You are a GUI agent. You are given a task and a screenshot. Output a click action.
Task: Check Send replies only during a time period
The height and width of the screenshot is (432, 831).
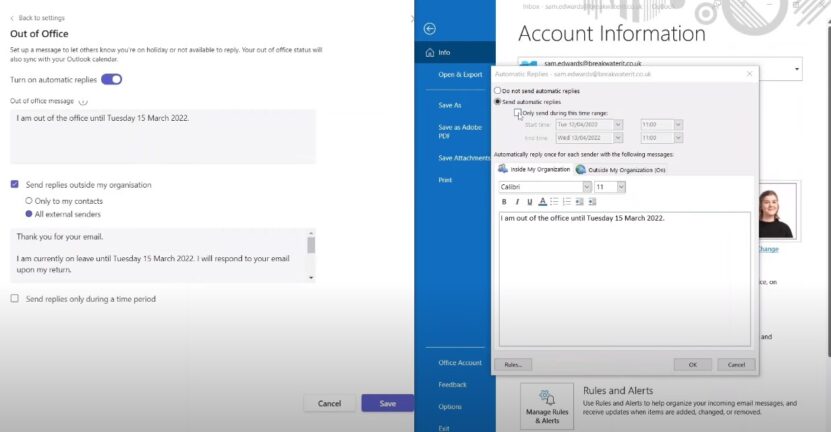click(15, 299)
